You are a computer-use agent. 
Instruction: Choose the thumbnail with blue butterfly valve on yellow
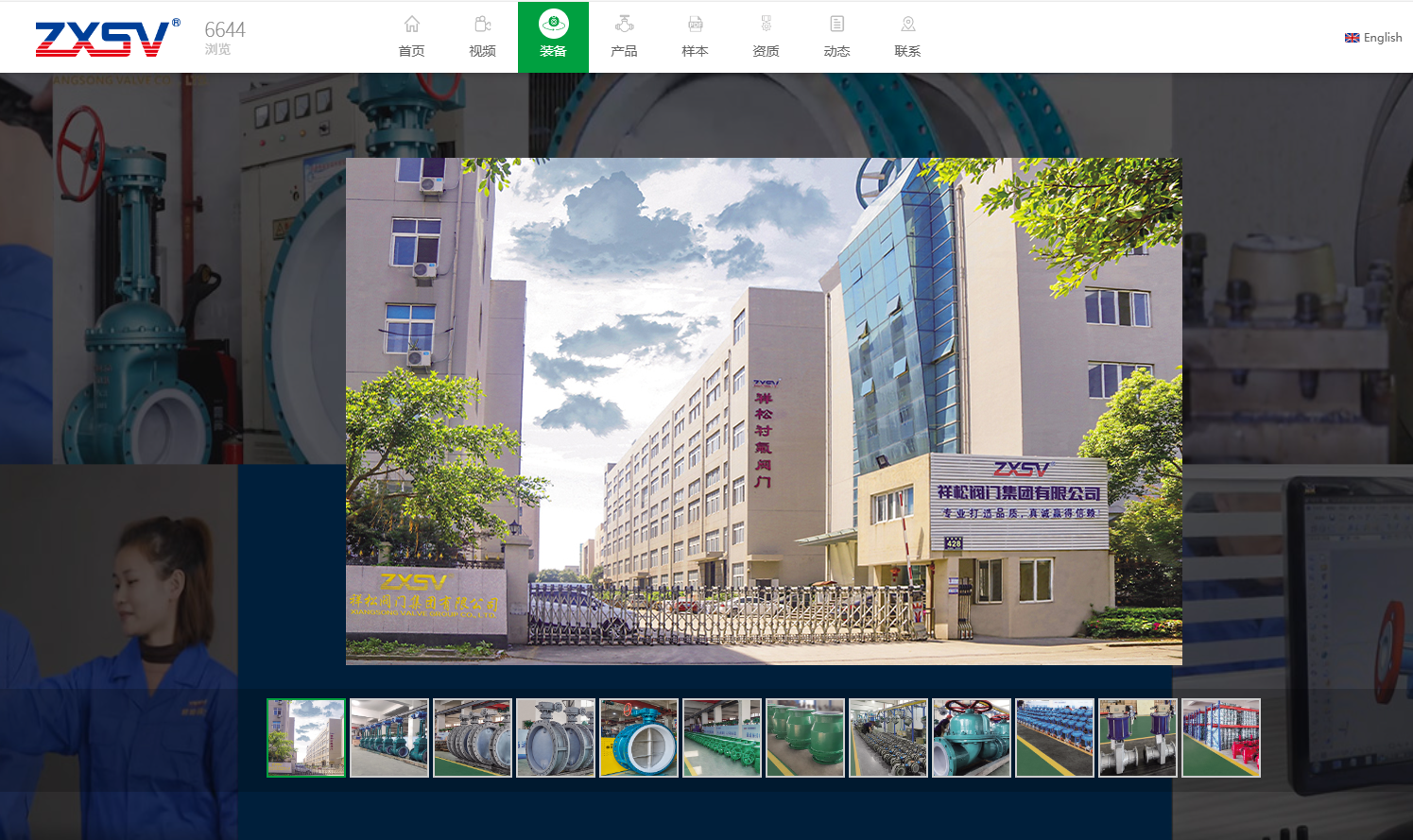pos(639,738)
